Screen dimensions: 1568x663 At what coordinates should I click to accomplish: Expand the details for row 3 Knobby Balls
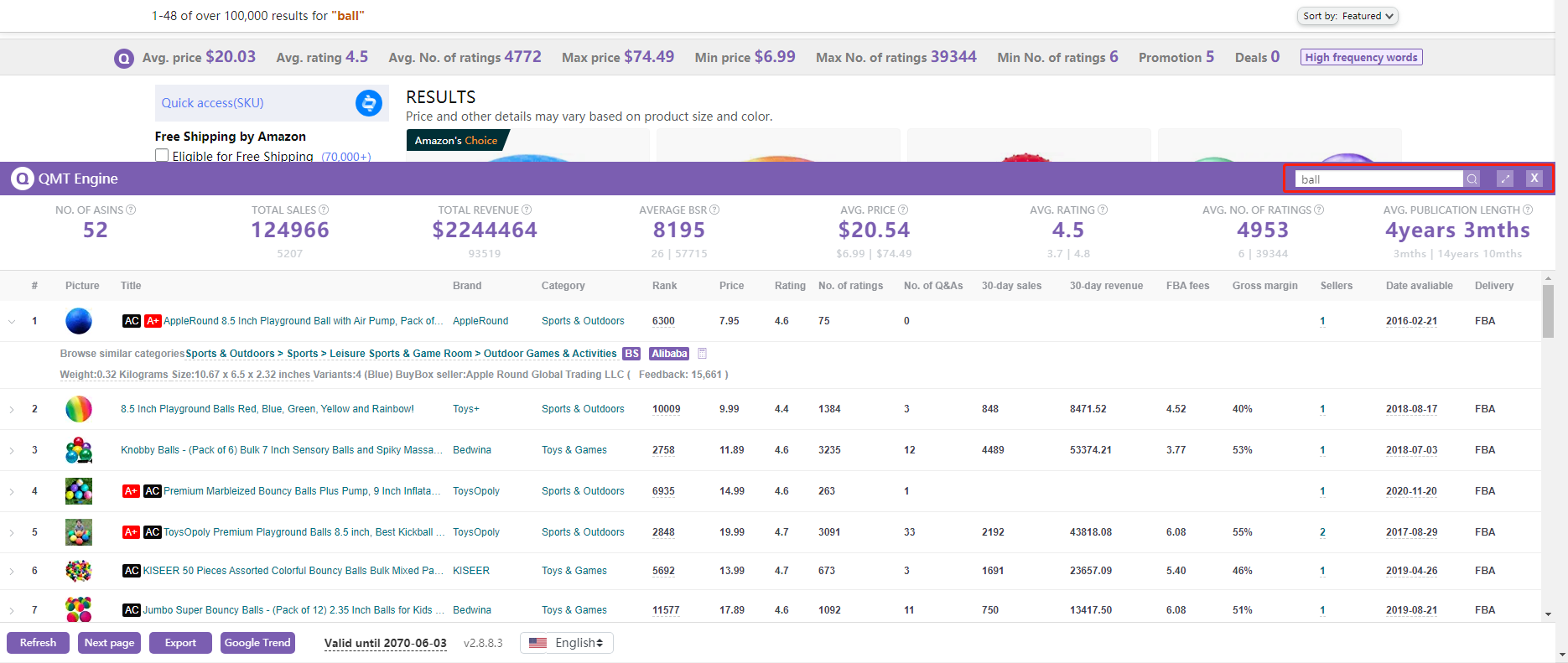[x=12, y=450]
